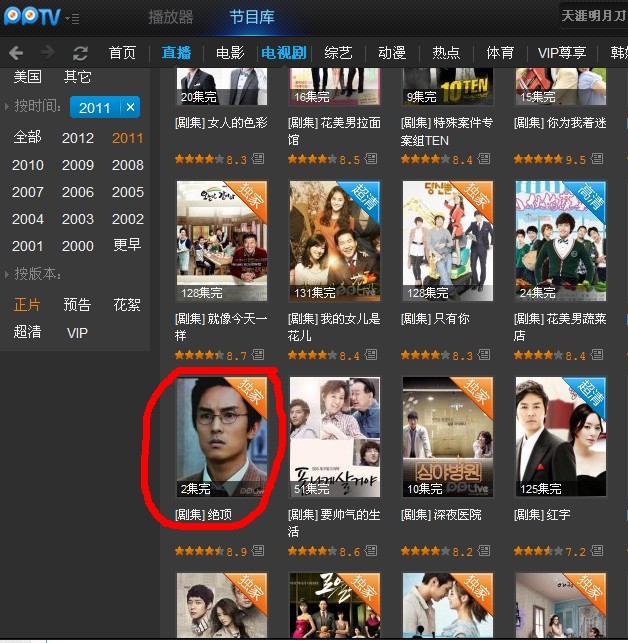
Task: Open the 热点 navigation item
Action: tap(446, 53)
